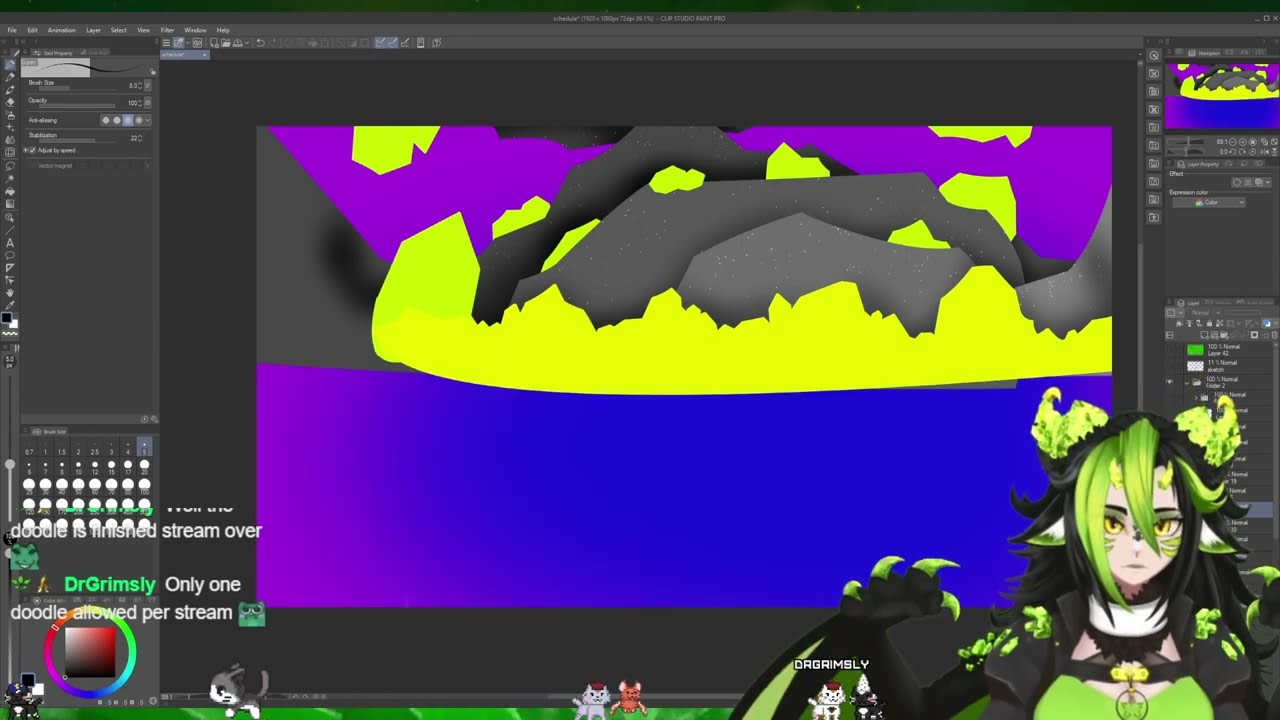
Task: Click the Layer 42 green thumbnail
Action: coord(1195,350)
